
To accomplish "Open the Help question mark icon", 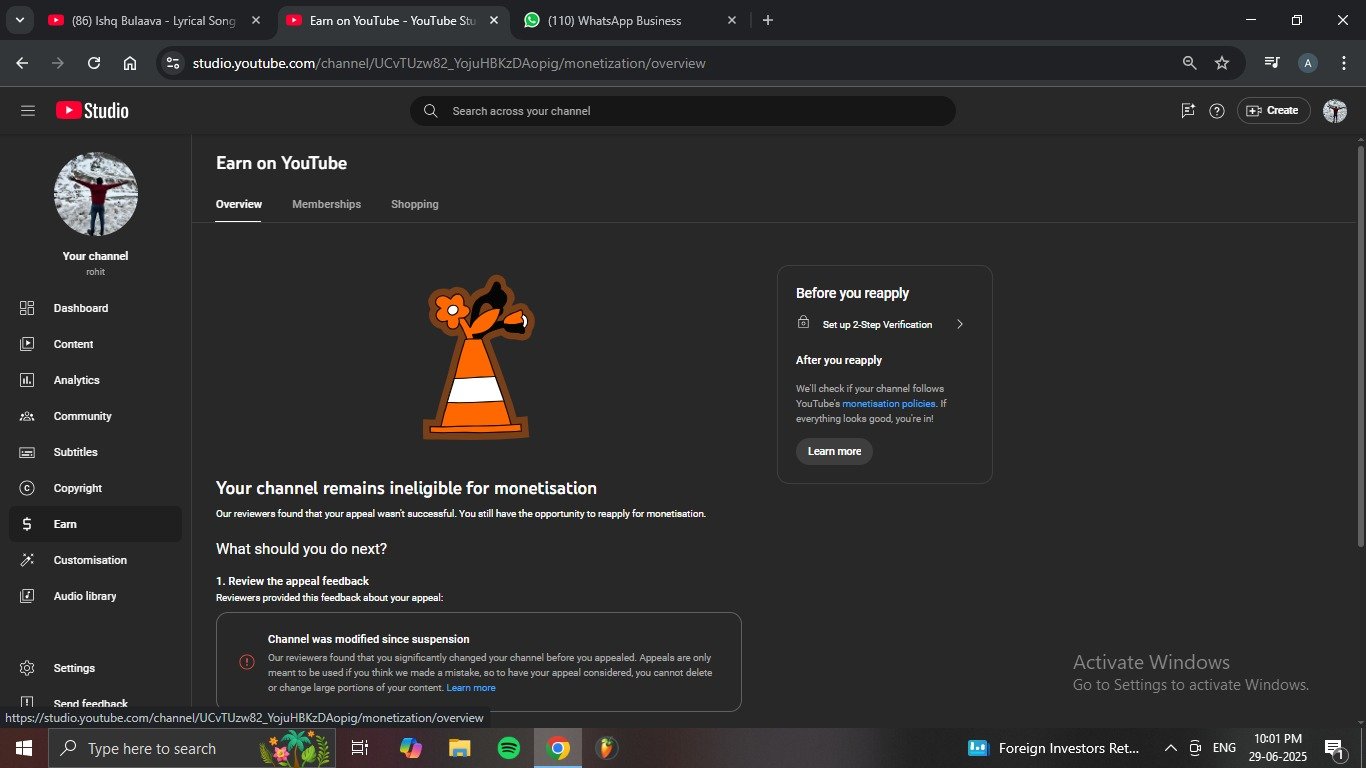I will point(1217,111).
